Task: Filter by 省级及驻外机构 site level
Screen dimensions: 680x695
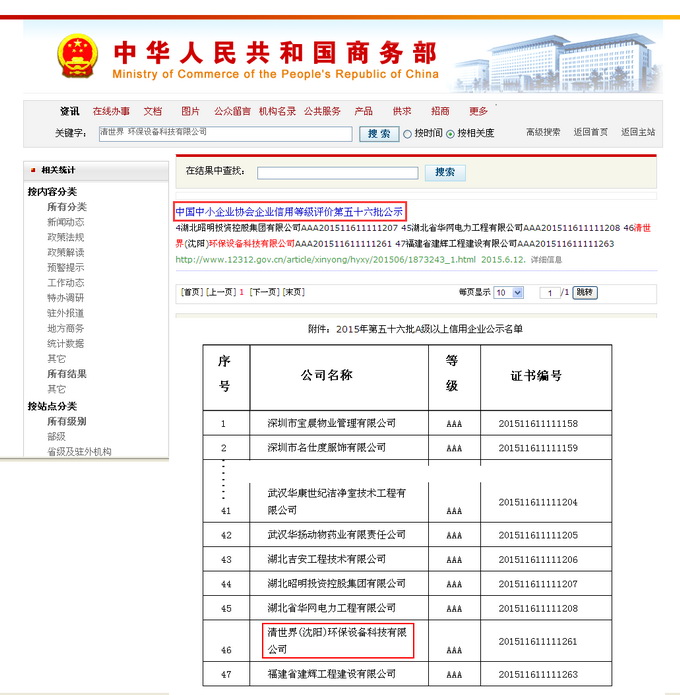Action: [79, 452]
